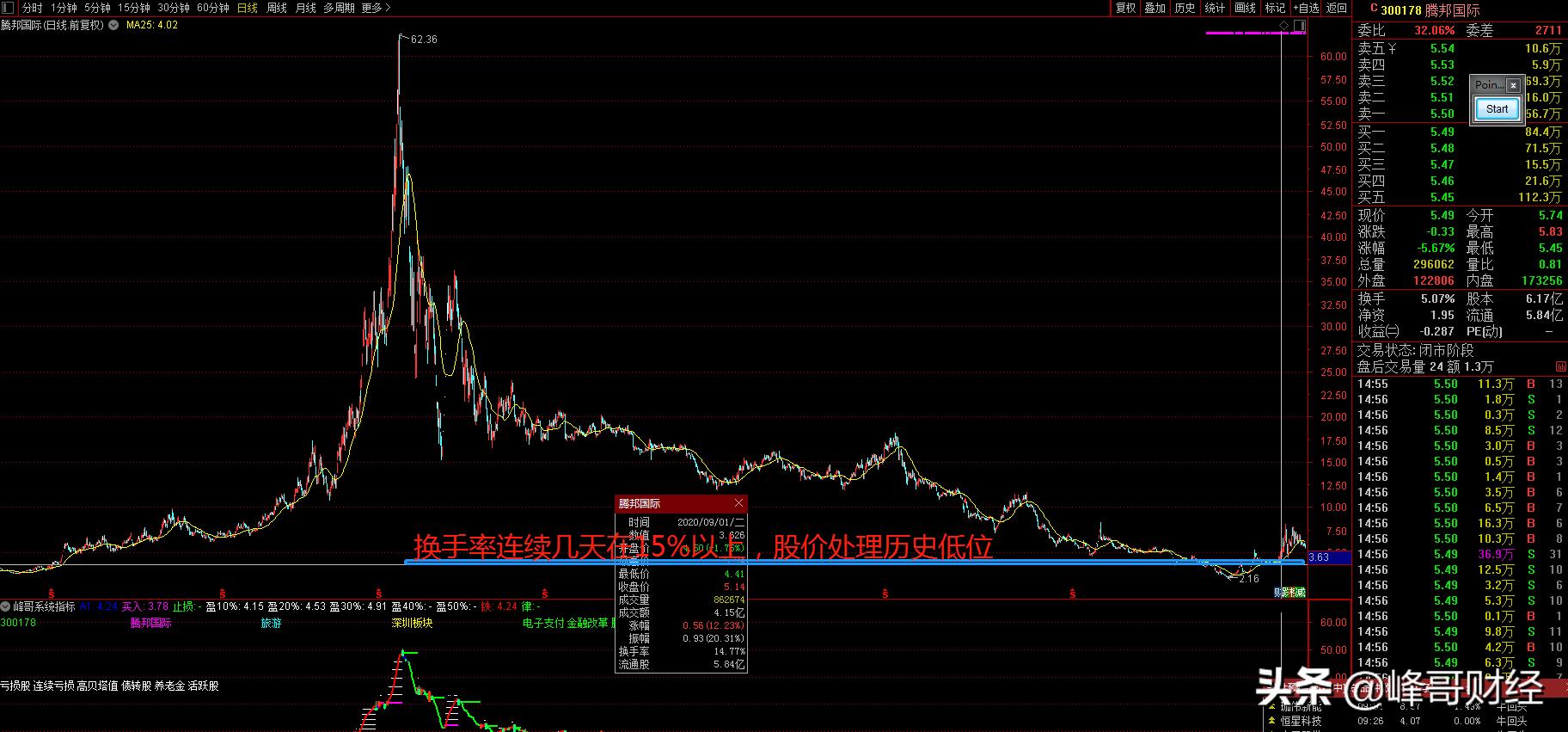Open the 历史 history button
The height and width of the screenshot is (732, 1568).
(x=1185, y=8)
